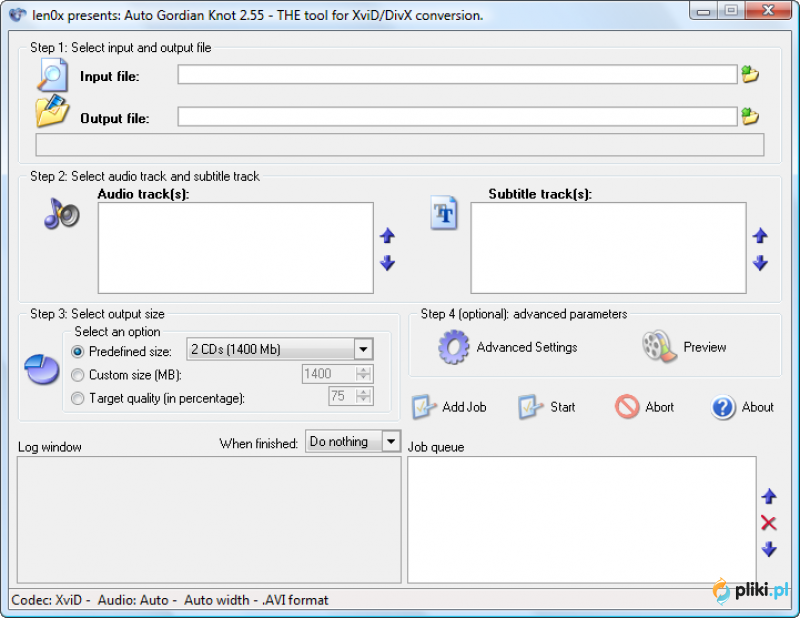The width and height of the screenshot is (800, 618).
Task: Click the Start label
Action: pos(563,407)
